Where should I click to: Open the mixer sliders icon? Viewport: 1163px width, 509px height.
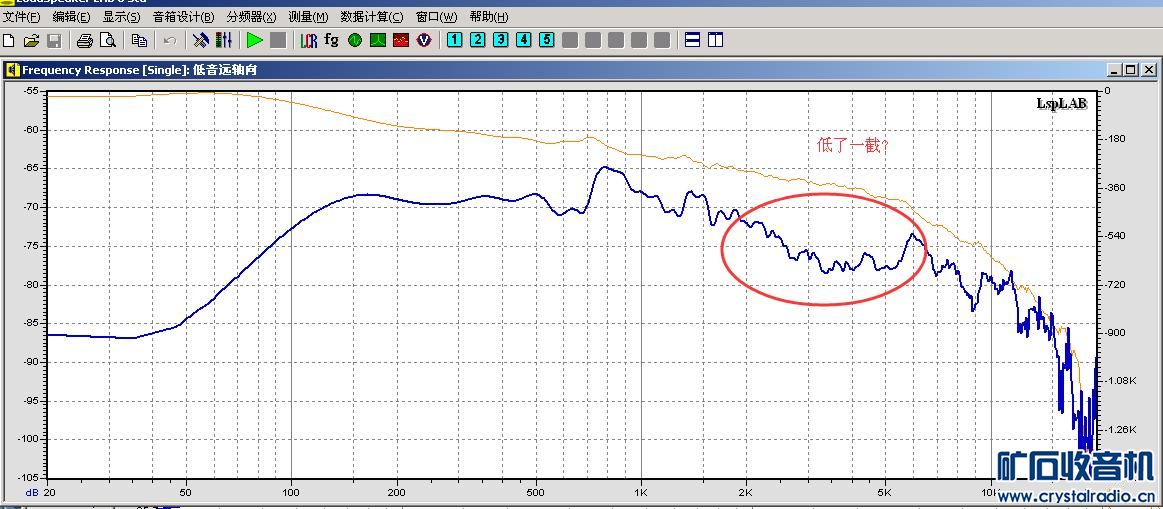click(224, 40)
